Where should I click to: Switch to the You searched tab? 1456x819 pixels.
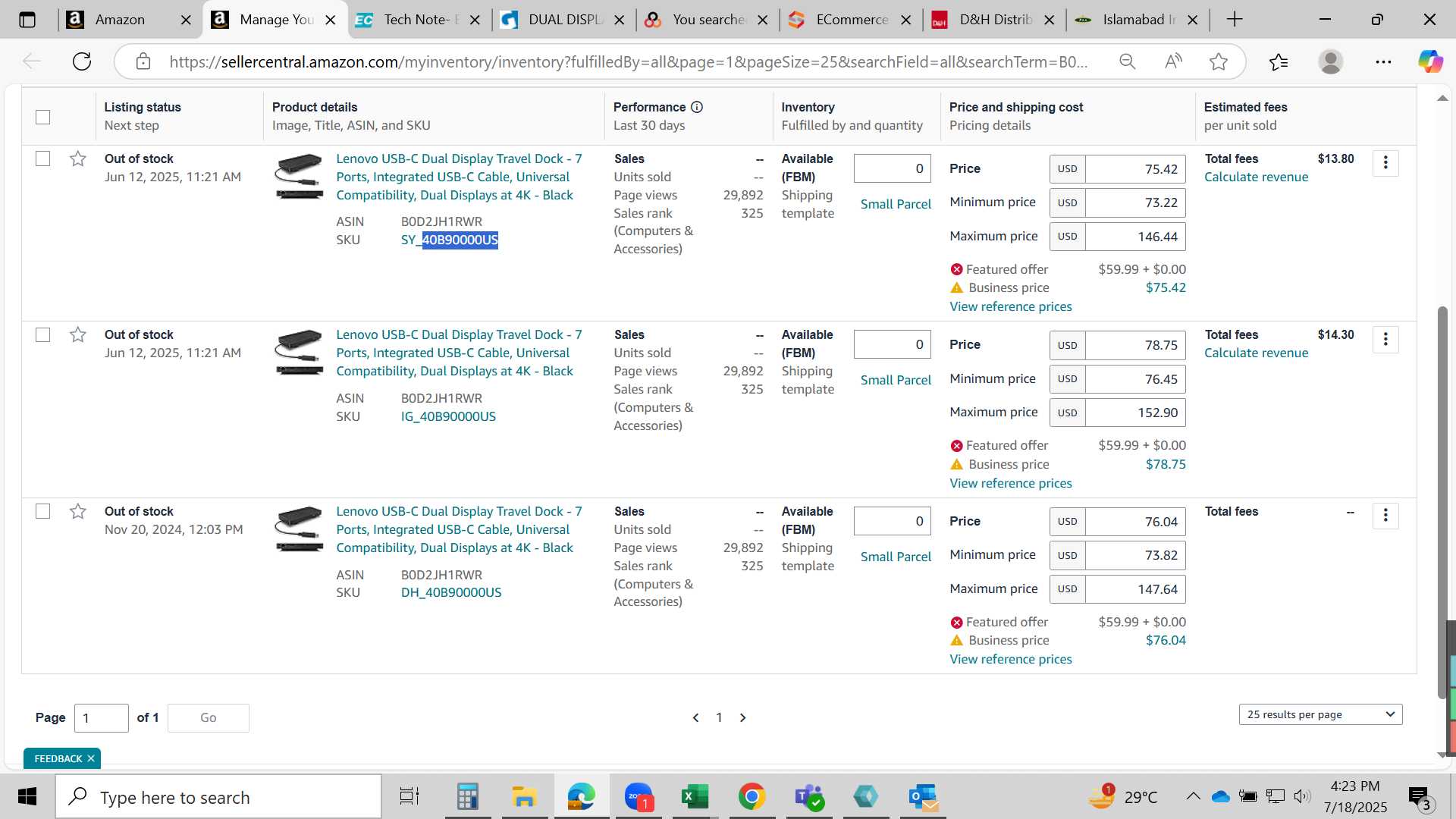coord(708,20)
